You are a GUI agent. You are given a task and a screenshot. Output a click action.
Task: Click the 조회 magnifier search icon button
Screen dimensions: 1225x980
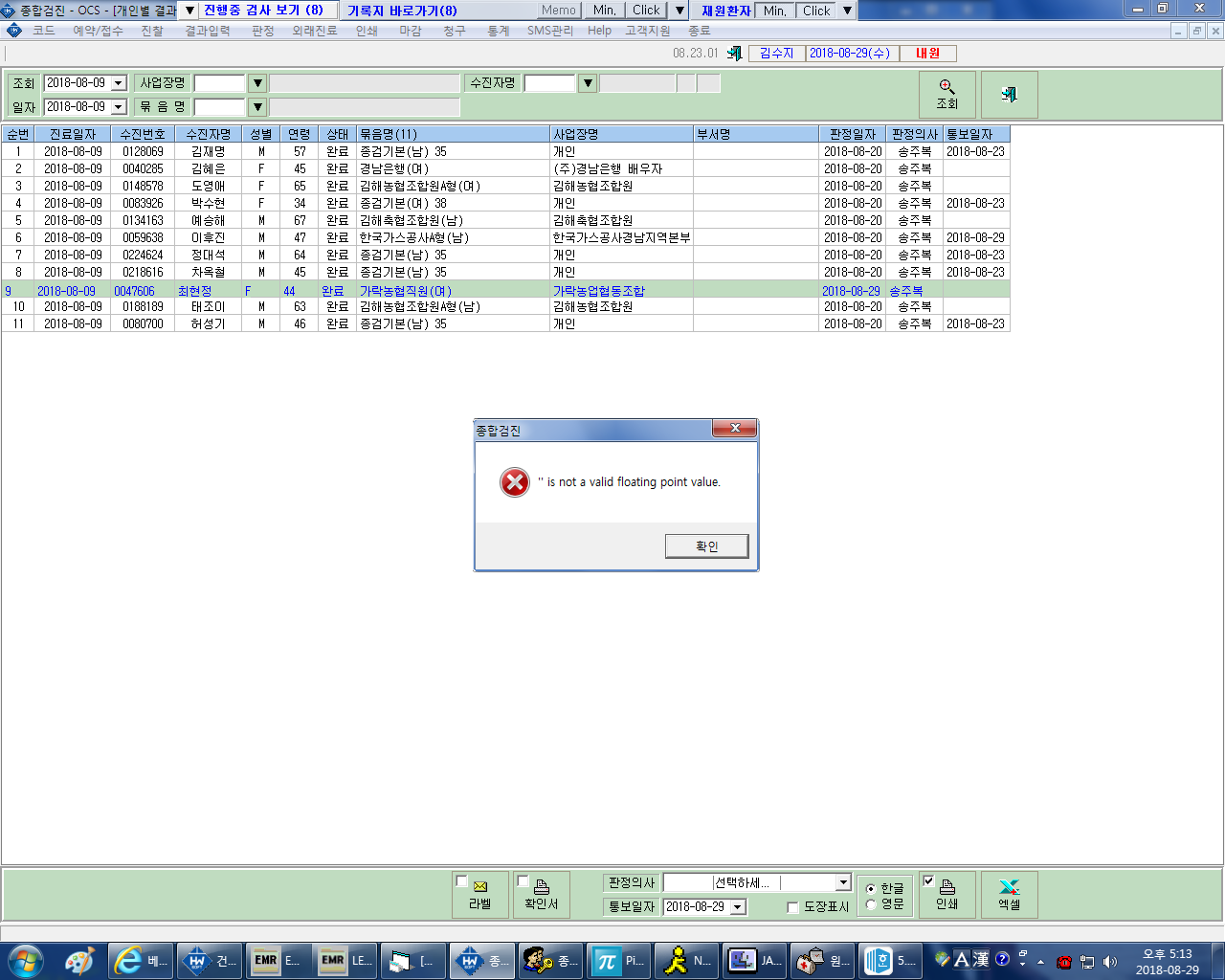[947, 95]
